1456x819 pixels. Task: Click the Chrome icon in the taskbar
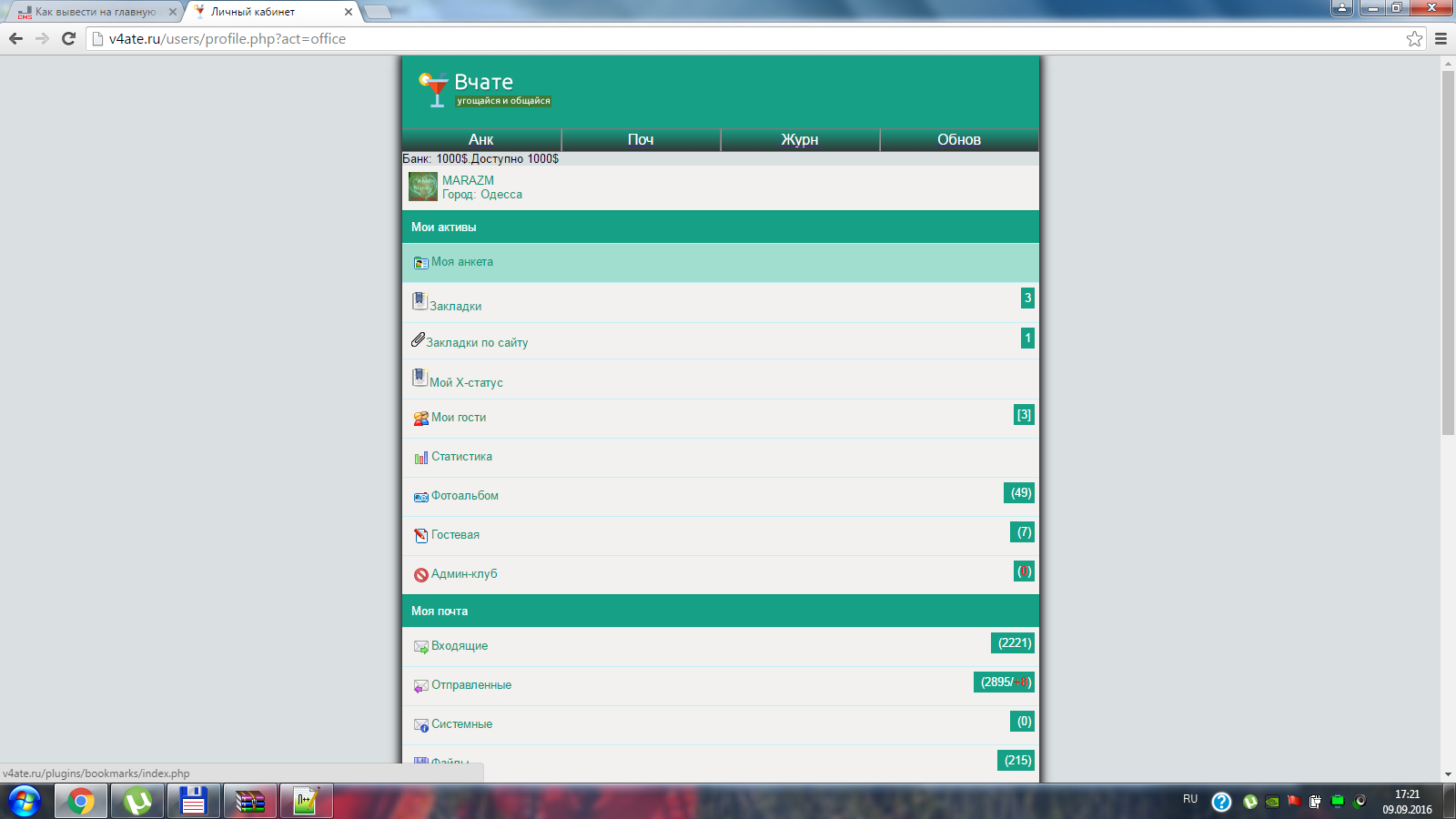pos(81,802)
